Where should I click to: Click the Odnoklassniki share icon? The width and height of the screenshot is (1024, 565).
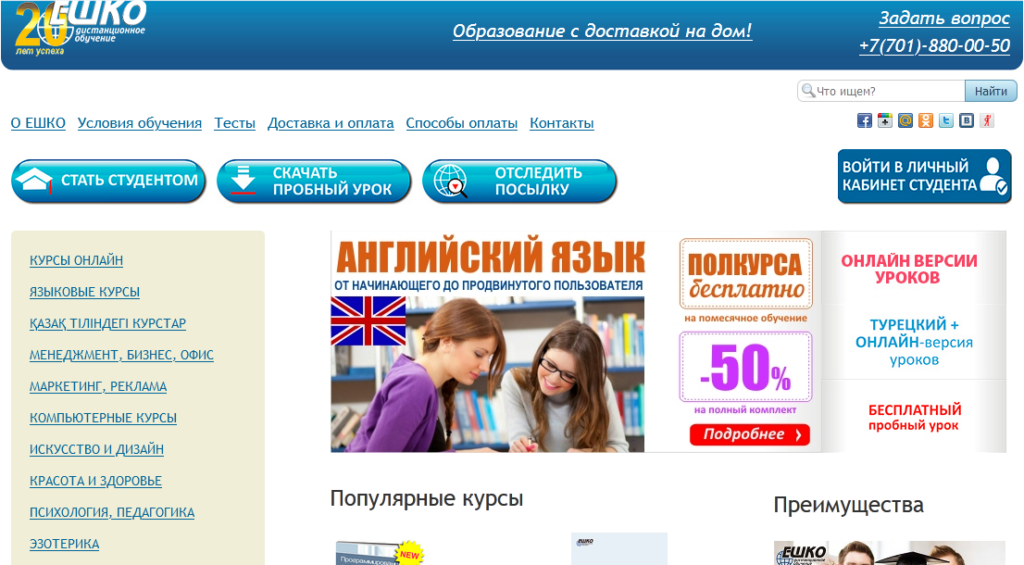(x=925, y=121)
